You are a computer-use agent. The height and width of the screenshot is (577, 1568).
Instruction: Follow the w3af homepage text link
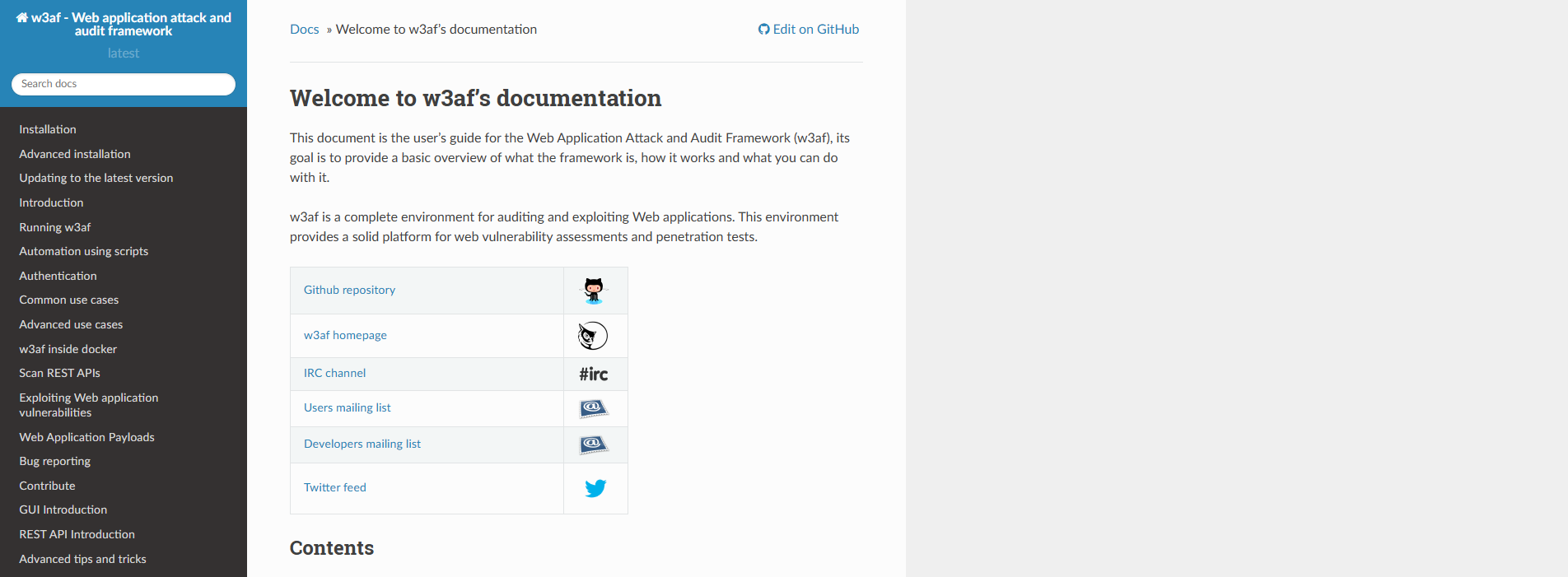tap(345, 335)
